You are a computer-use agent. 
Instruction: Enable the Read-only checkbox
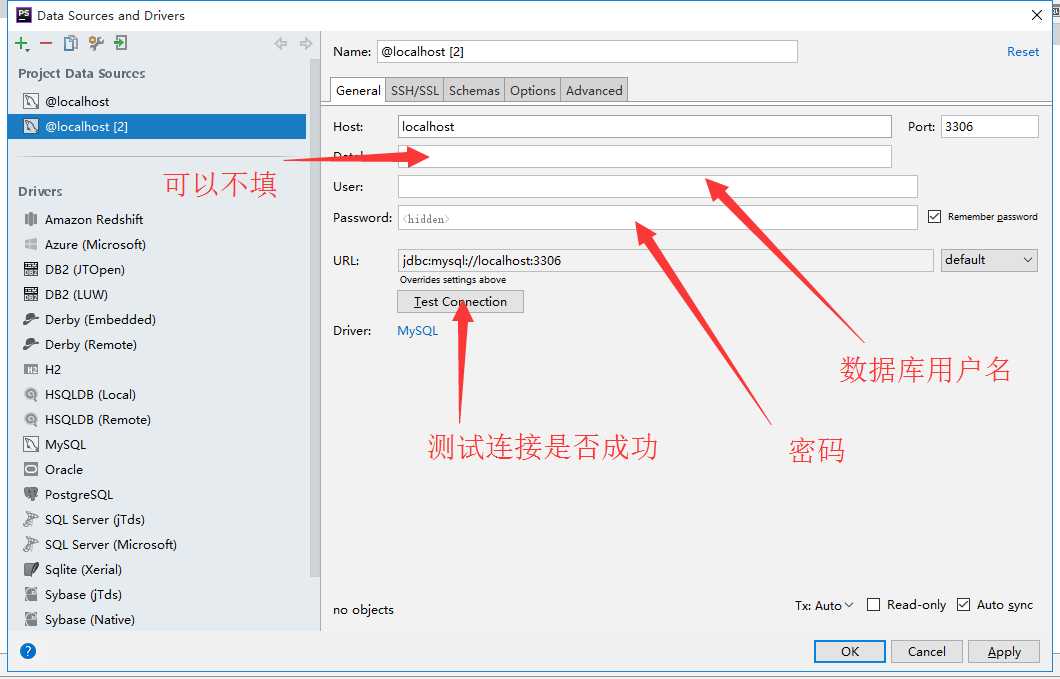[873, 605]
